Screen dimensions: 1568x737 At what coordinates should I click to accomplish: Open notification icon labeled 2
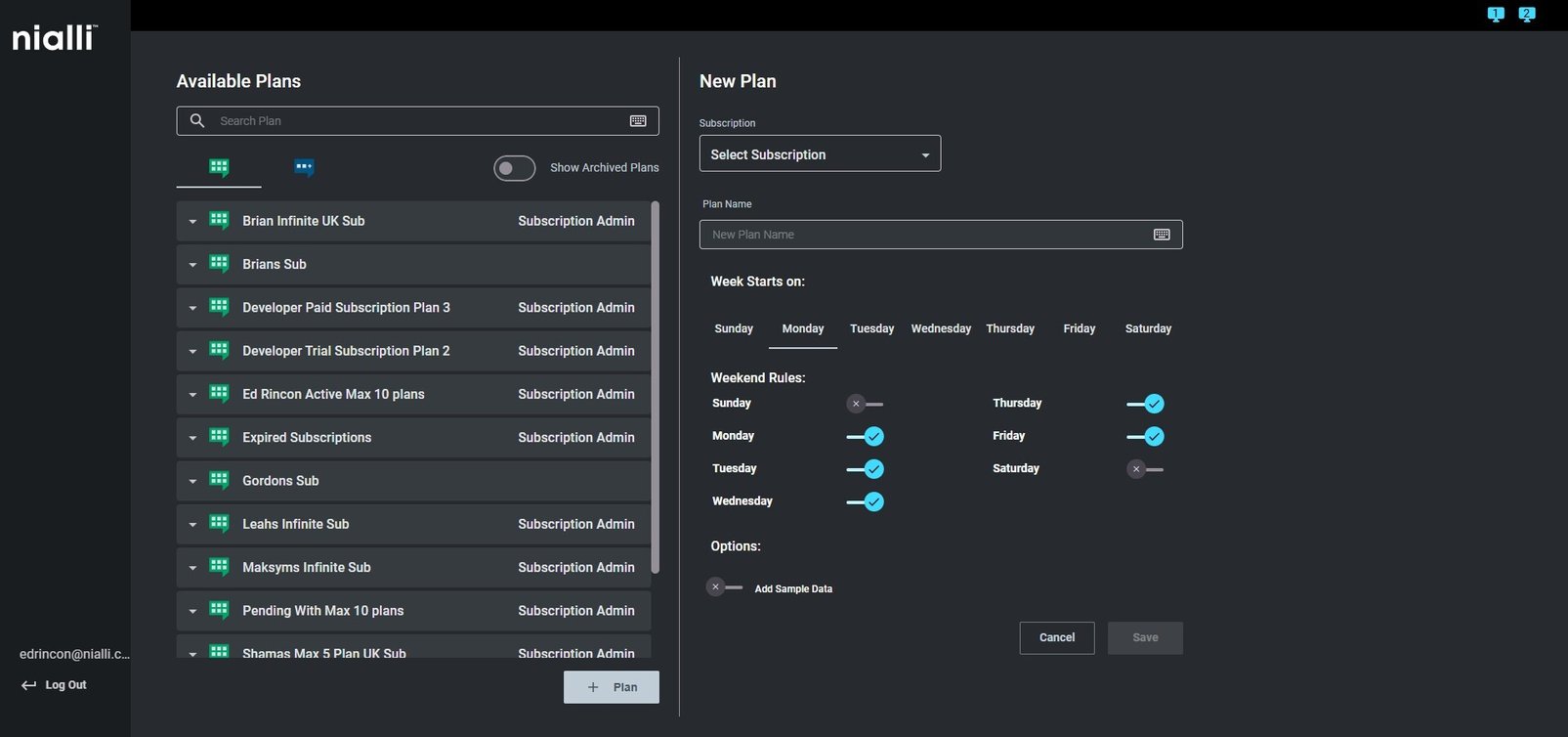coord(1527,14)
